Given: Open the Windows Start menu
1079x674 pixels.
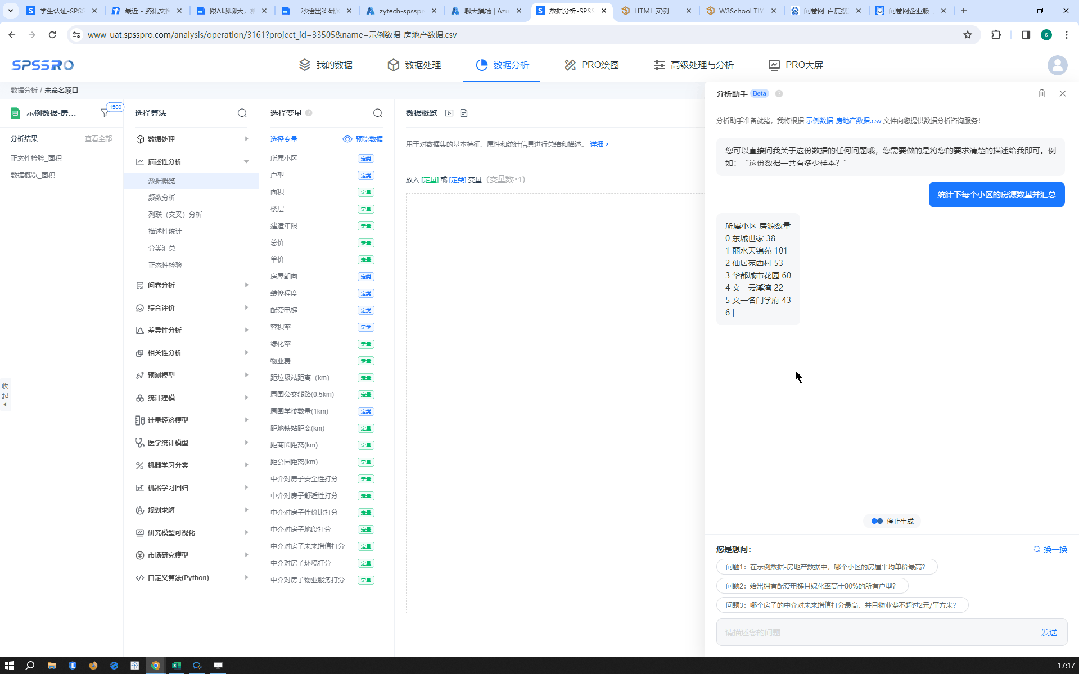Looking at the screenshot, I should (x=9, y=665).
